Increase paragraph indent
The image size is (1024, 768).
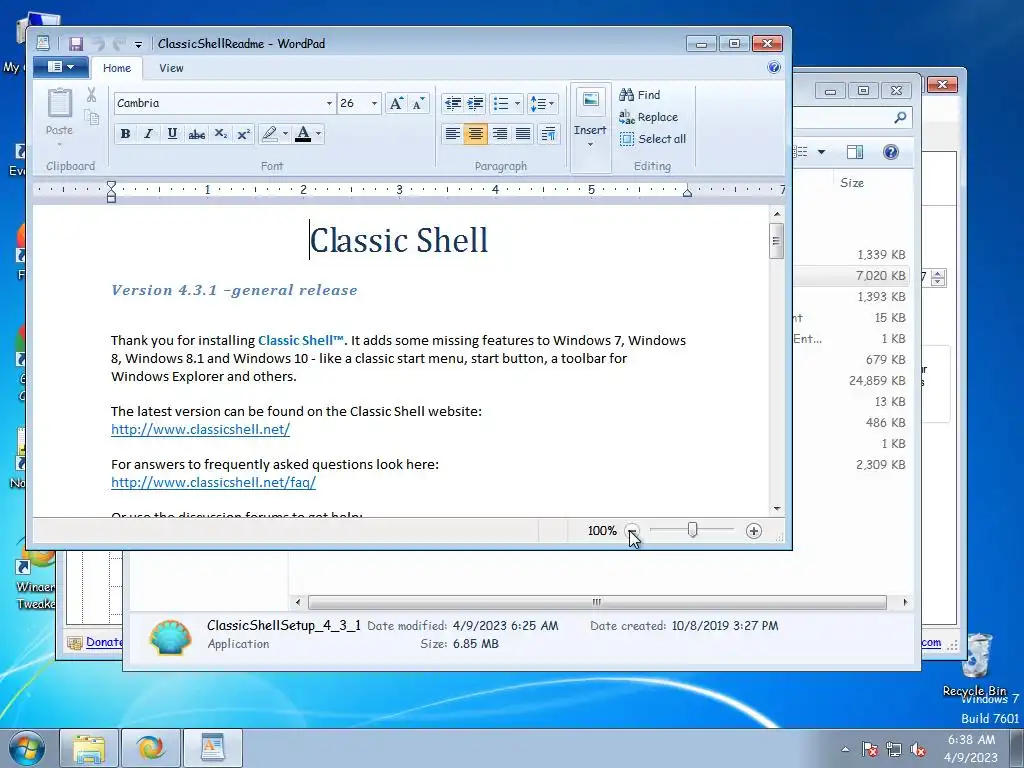475,103
